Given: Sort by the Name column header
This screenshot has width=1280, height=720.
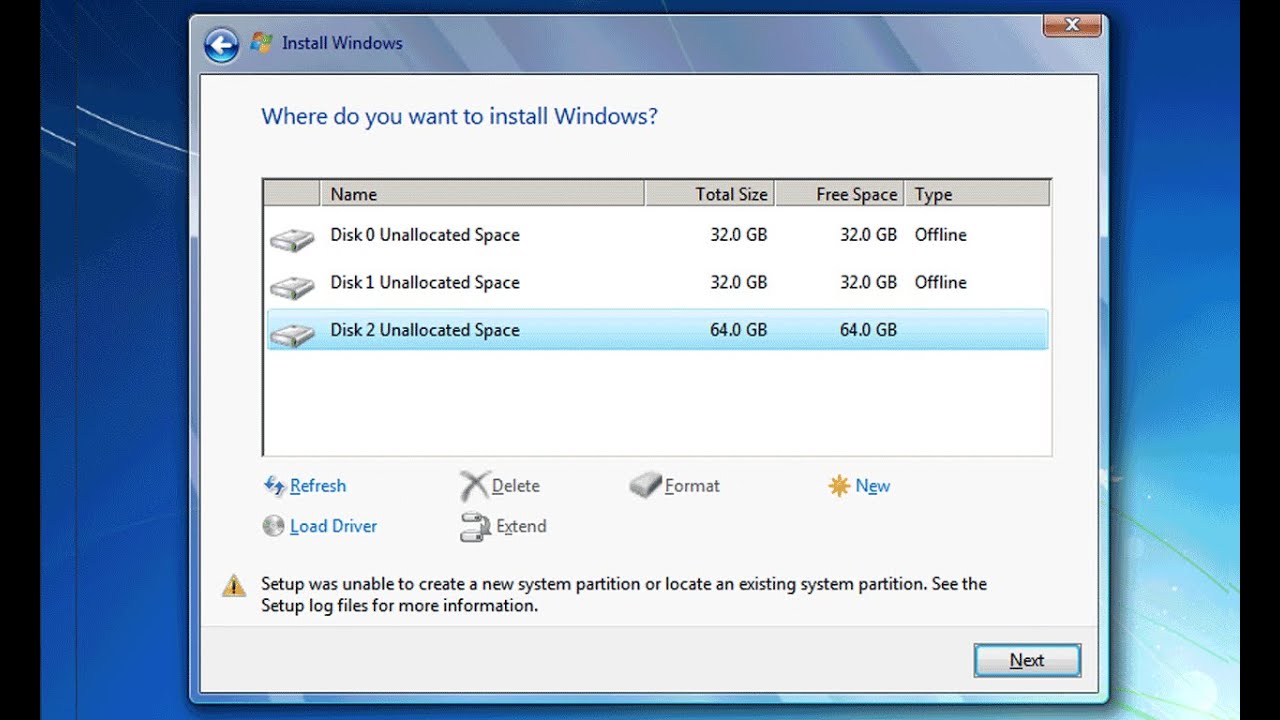Looking at the screenshot, I should coord(480,194).
